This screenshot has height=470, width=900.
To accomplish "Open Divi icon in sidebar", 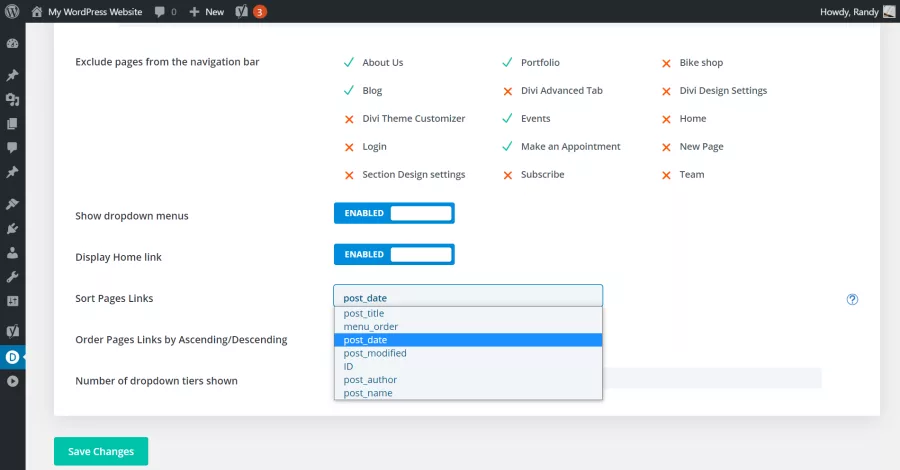I will click(x=12, y=357).
